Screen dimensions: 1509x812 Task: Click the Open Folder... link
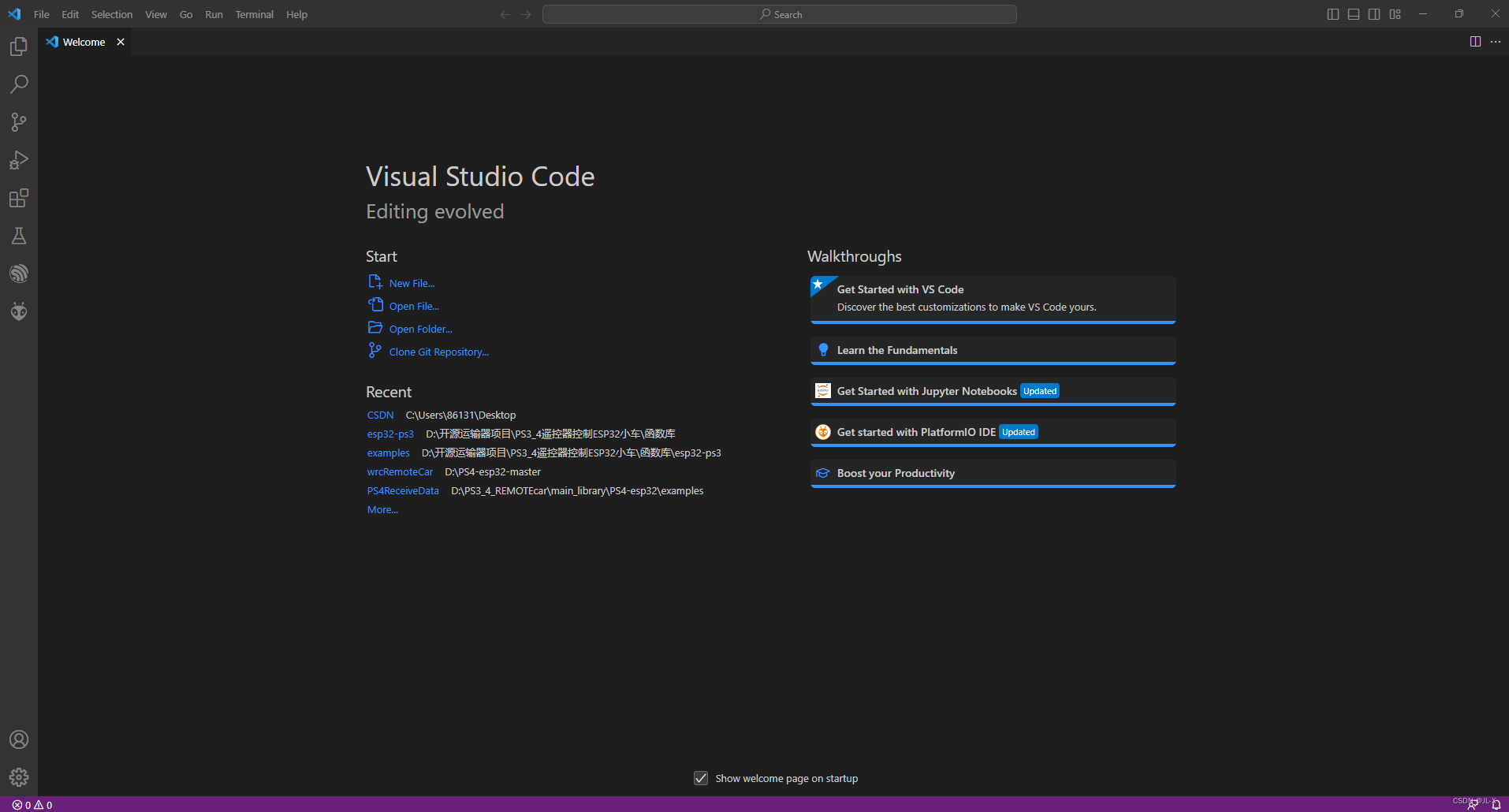tap(420, 330)
